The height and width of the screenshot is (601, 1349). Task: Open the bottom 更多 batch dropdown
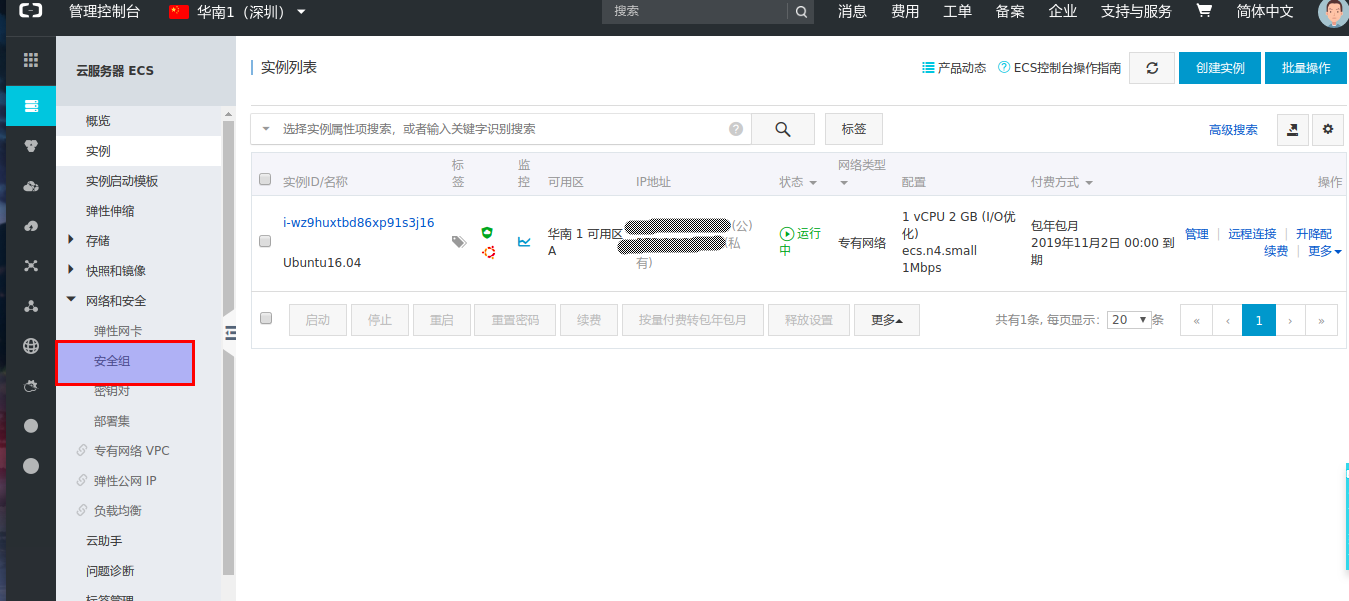[x=887, y=320]
